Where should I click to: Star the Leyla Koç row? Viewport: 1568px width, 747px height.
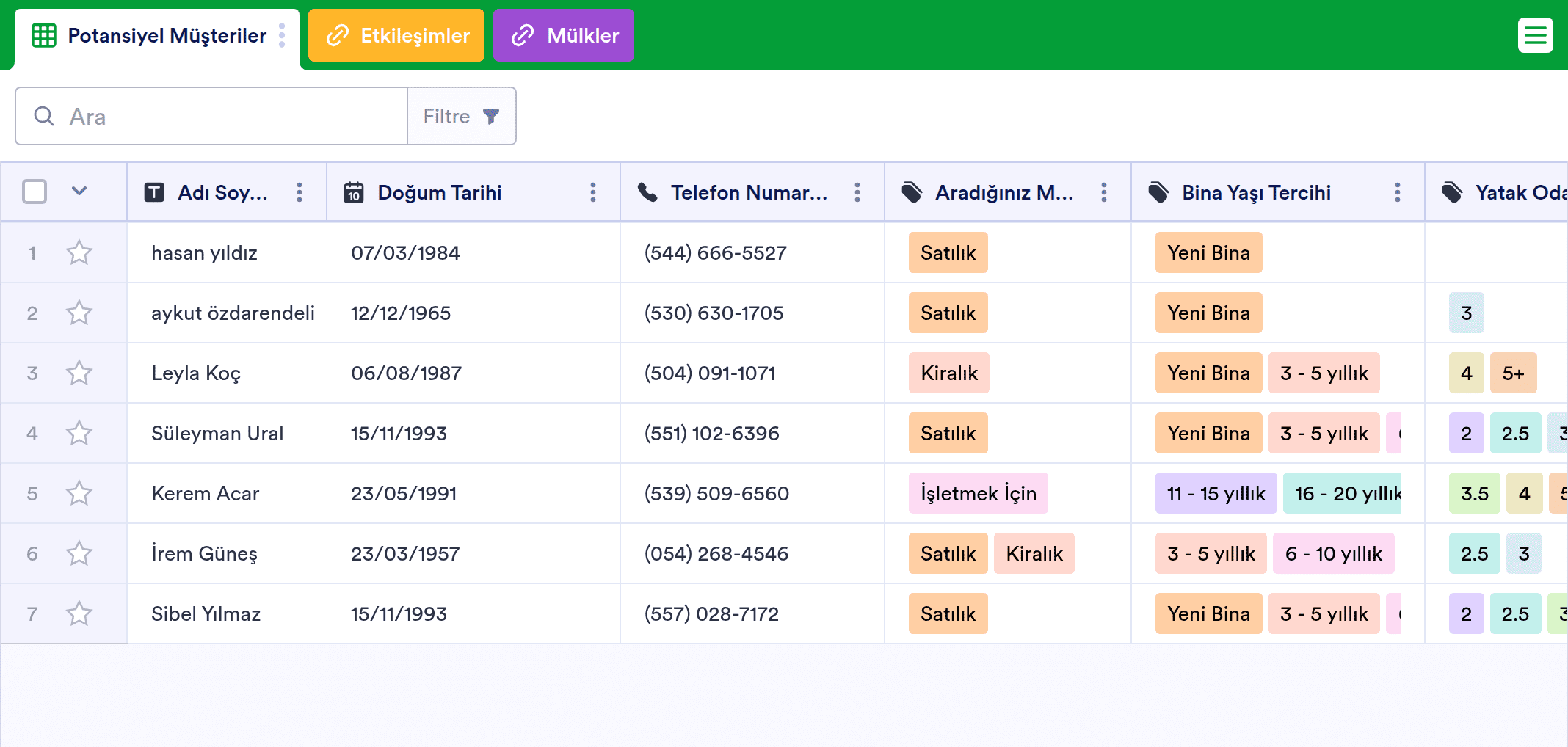79,373
